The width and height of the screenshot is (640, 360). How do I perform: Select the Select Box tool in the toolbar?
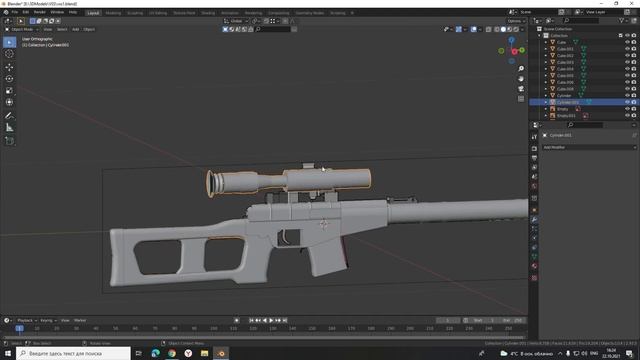pyautogui.click(x=9, y=42)
